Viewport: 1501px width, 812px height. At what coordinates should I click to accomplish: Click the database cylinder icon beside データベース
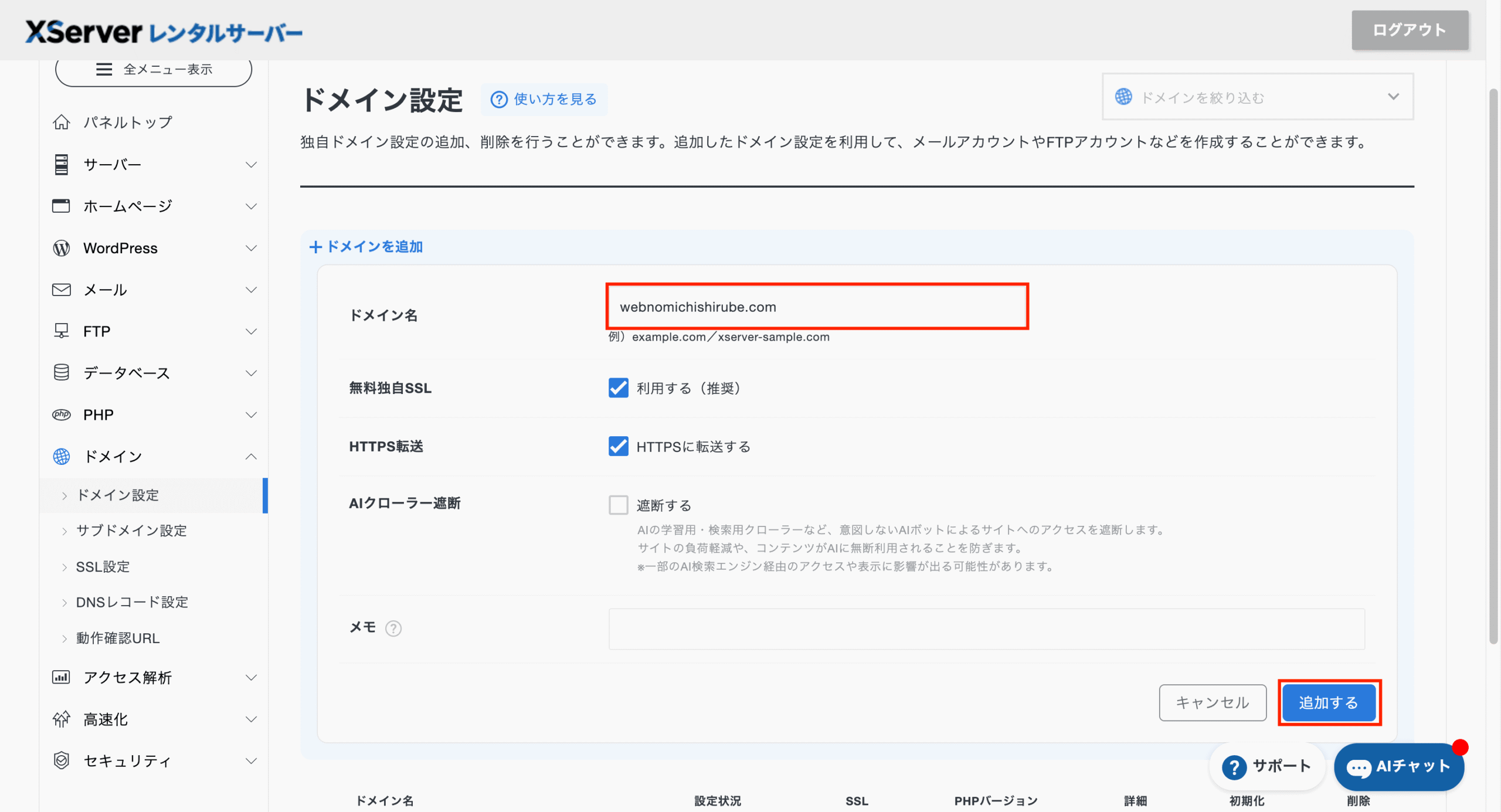point(62,373)
